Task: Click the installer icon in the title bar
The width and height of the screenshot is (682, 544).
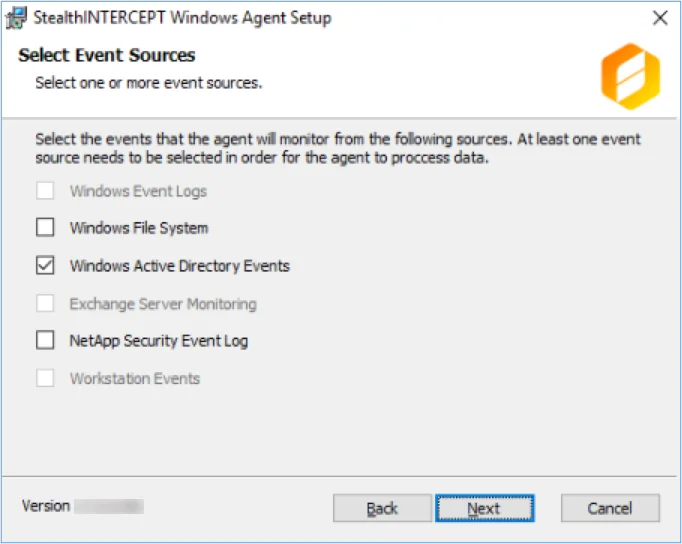Action: 16,18
